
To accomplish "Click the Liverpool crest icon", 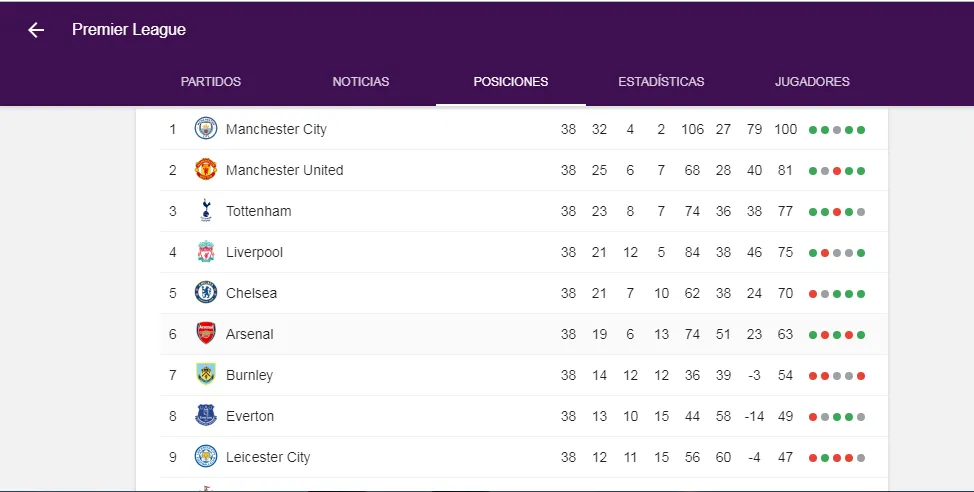I will click(206, 252).
